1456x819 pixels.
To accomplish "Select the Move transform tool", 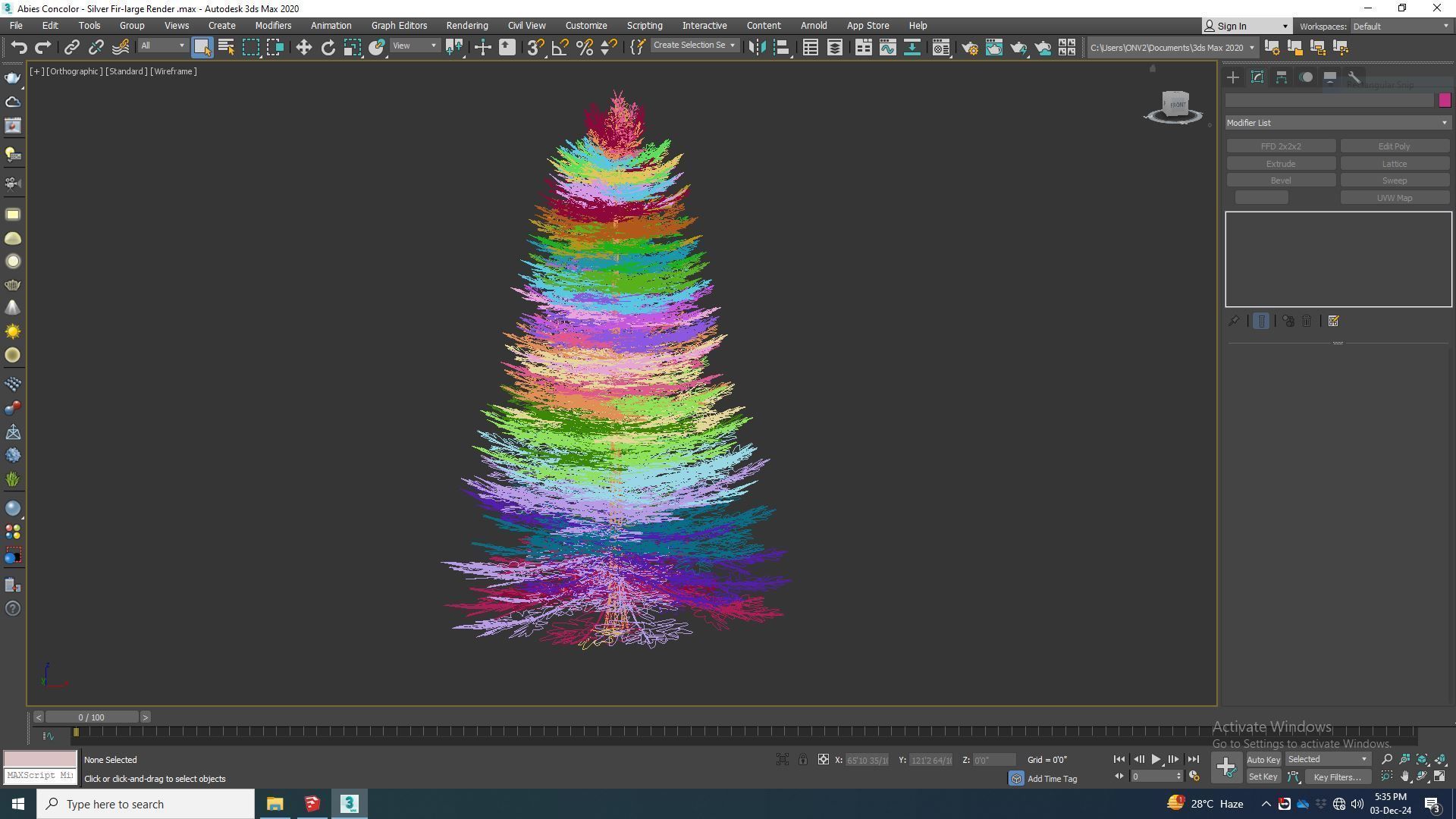I will pos(303,47).
